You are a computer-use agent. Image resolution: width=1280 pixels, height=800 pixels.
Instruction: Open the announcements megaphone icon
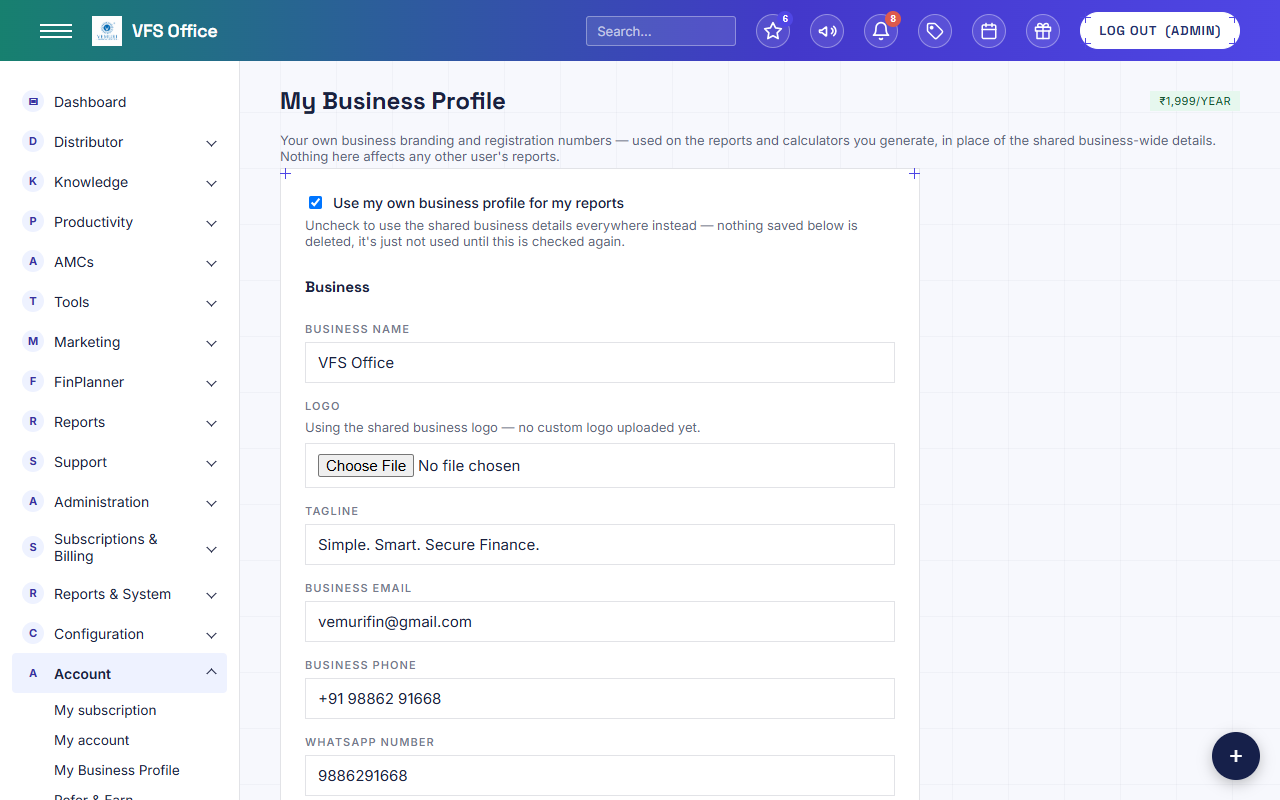click(x=827, y=31)
